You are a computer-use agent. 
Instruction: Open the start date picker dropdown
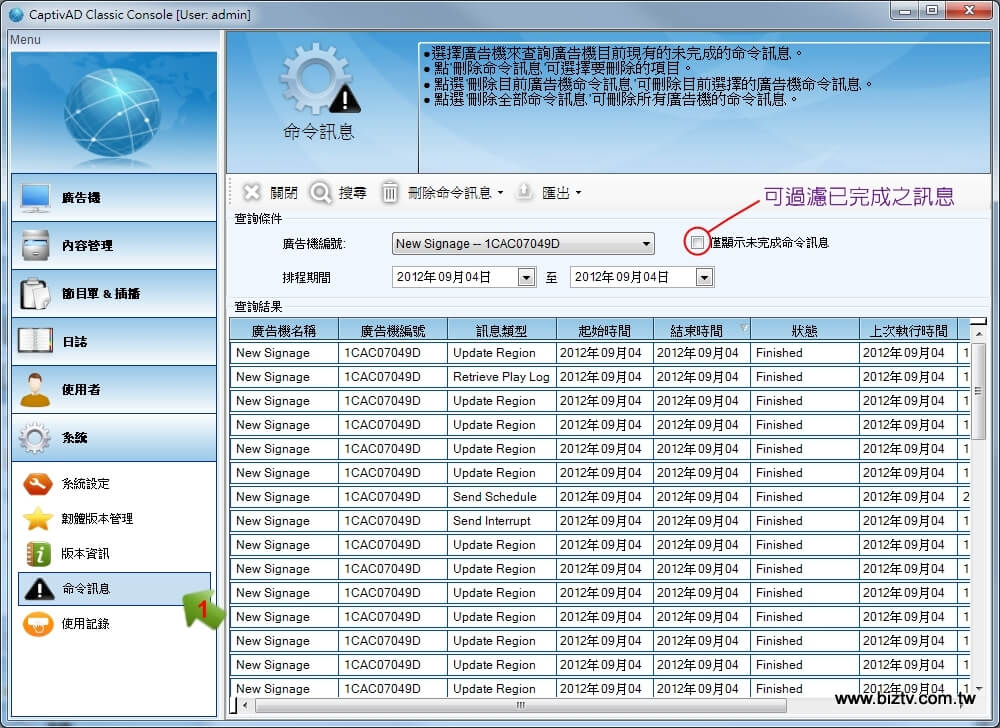coord(526,278)
